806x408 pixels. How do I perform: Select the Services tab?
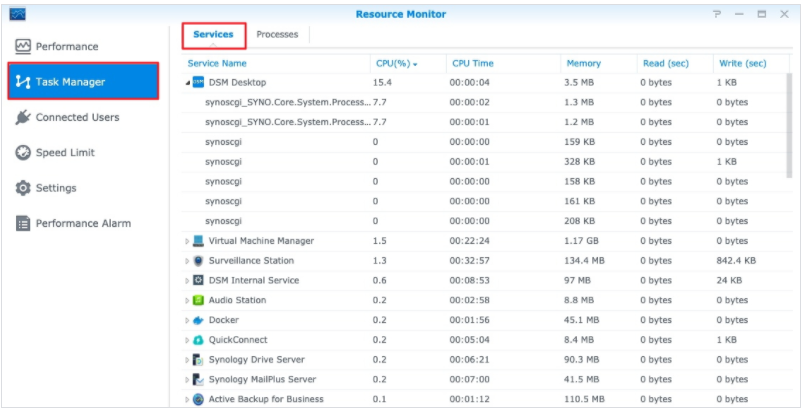tap(213, 35)
